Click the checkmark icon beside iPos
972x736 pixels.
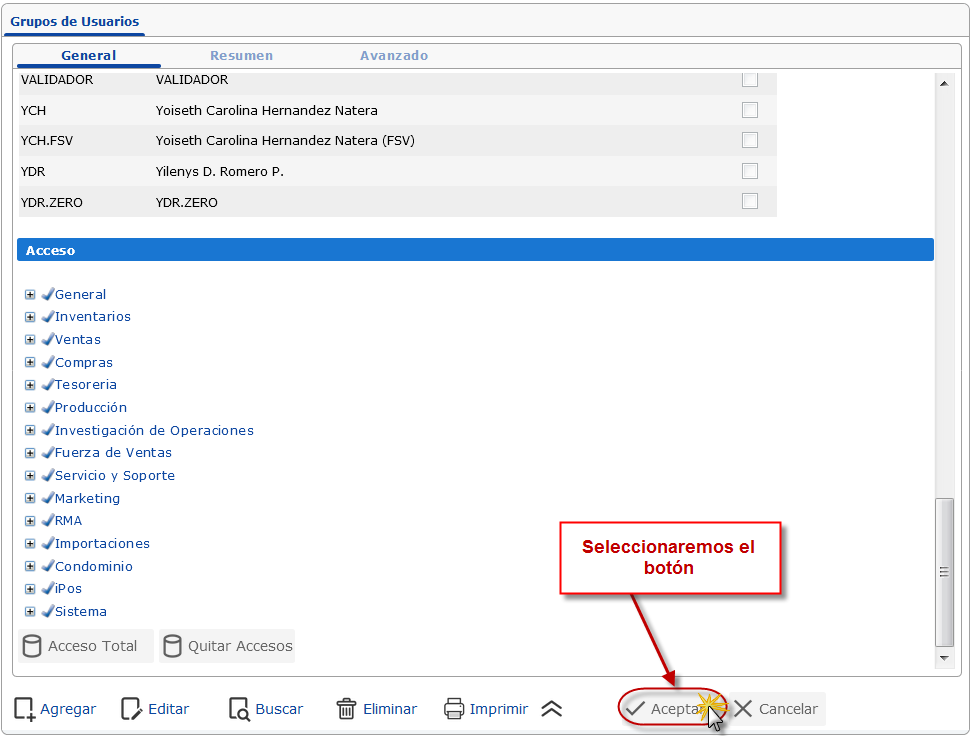[48, 588]
